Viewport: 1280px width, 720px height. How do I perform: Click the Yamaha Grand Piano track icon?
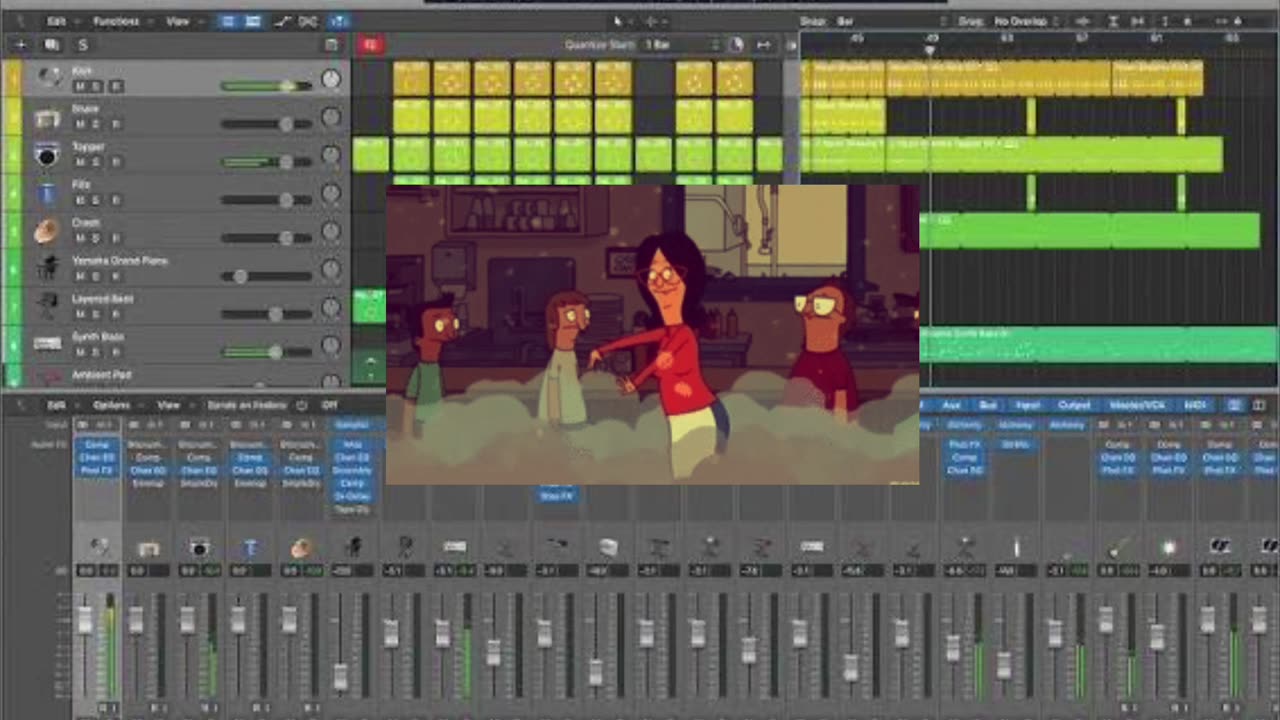coord(47,268)
